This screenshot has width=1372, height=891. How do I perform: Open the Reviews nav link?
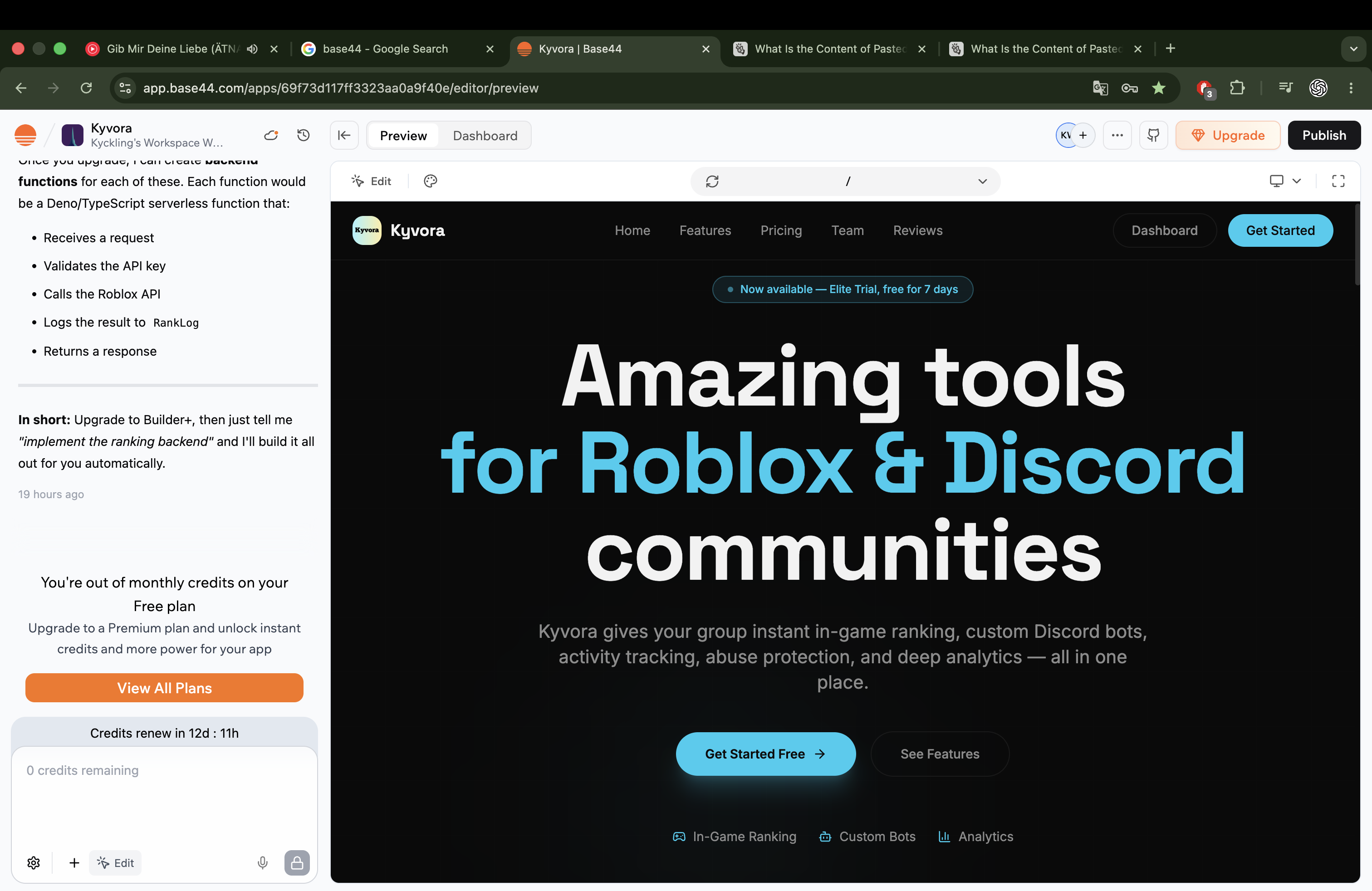coord(918,230)
